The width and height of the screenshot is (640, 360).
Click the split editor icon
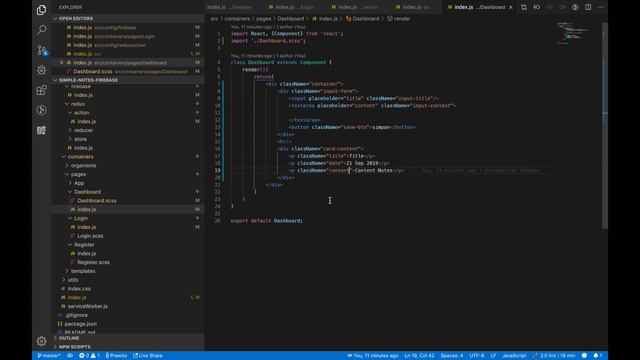click(588, 7)
